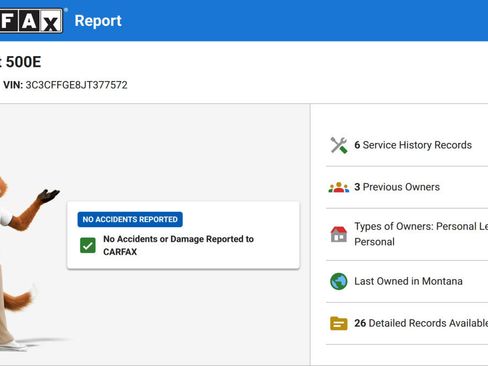
Task: Click the Report header text
Action: tap(98, 21)
